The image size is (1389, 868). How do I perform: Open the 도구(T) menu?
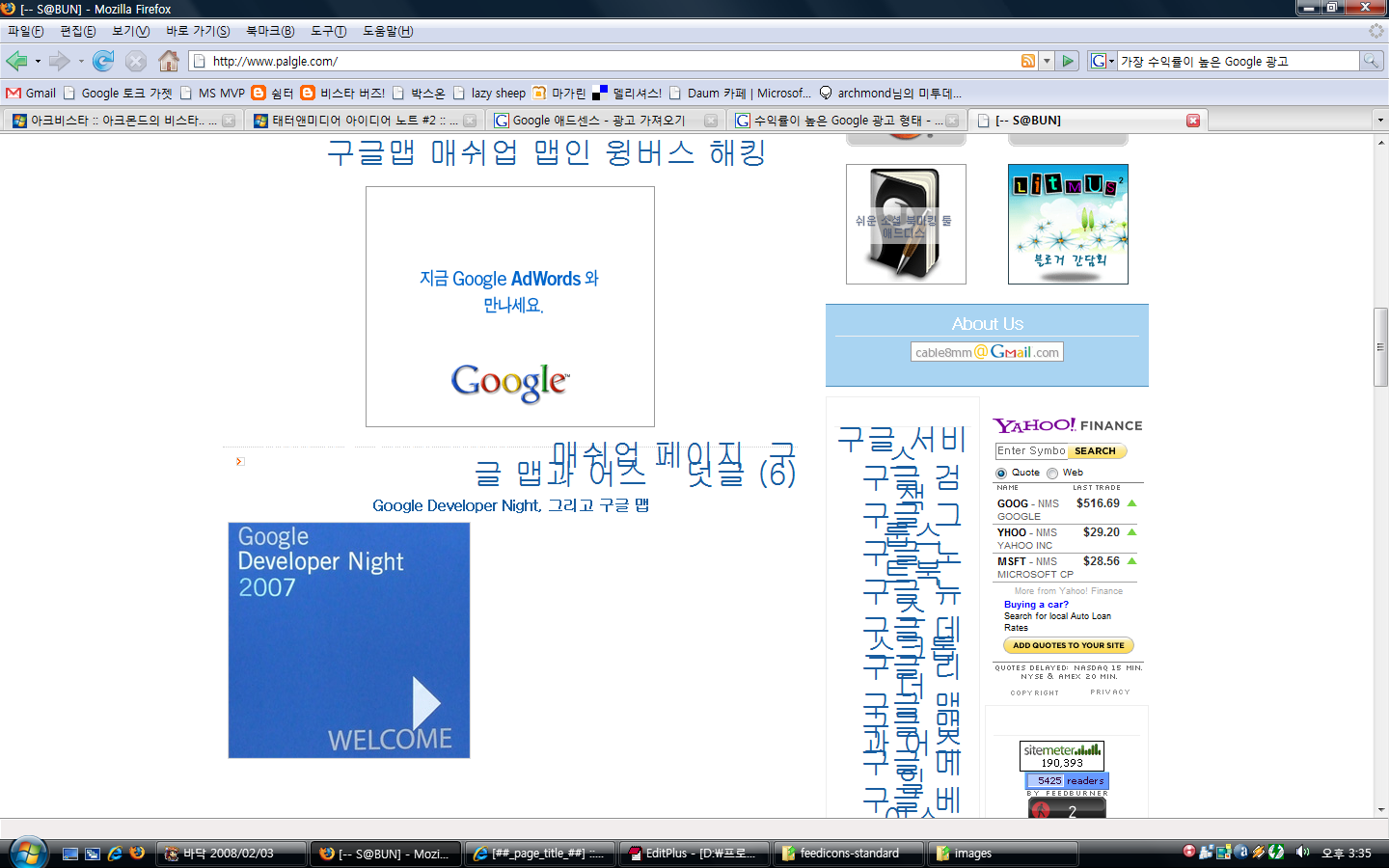tap(329, 31)
